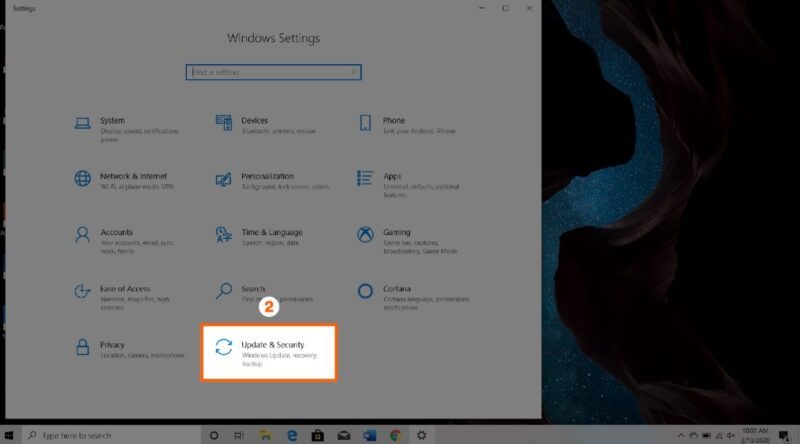Open the Apps settings category

click(409, 184)
